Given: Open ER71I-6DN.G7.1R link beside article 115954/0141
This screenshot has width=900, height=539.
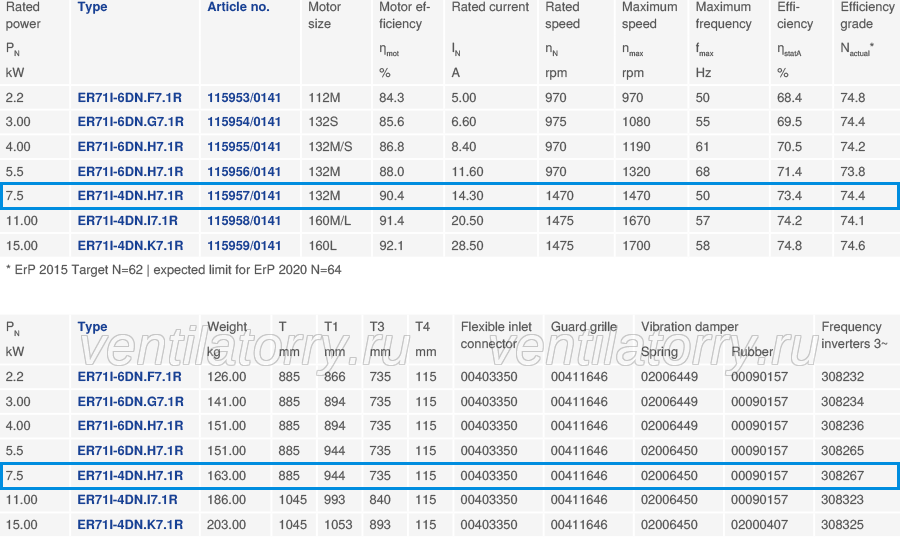Looking at the screenshot, I should (130, 122).
